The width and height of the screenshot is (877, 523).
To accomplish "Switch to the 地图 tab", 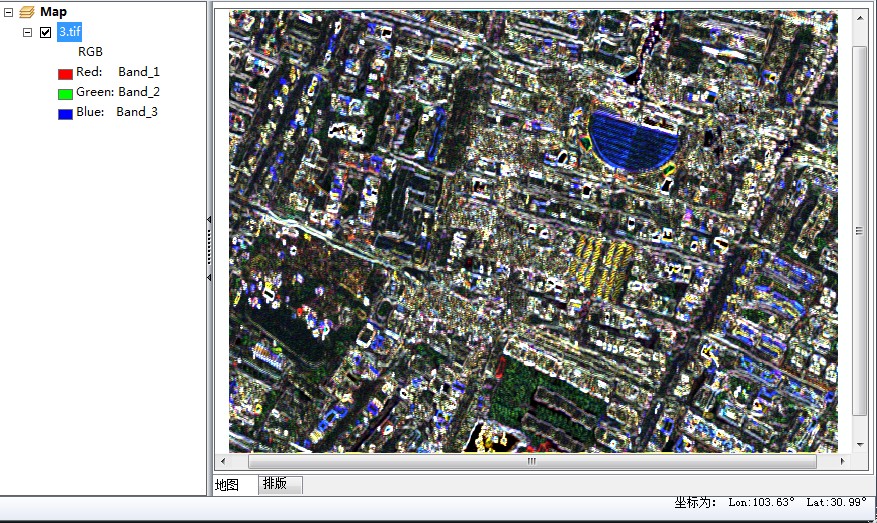I will pos(227,484).
